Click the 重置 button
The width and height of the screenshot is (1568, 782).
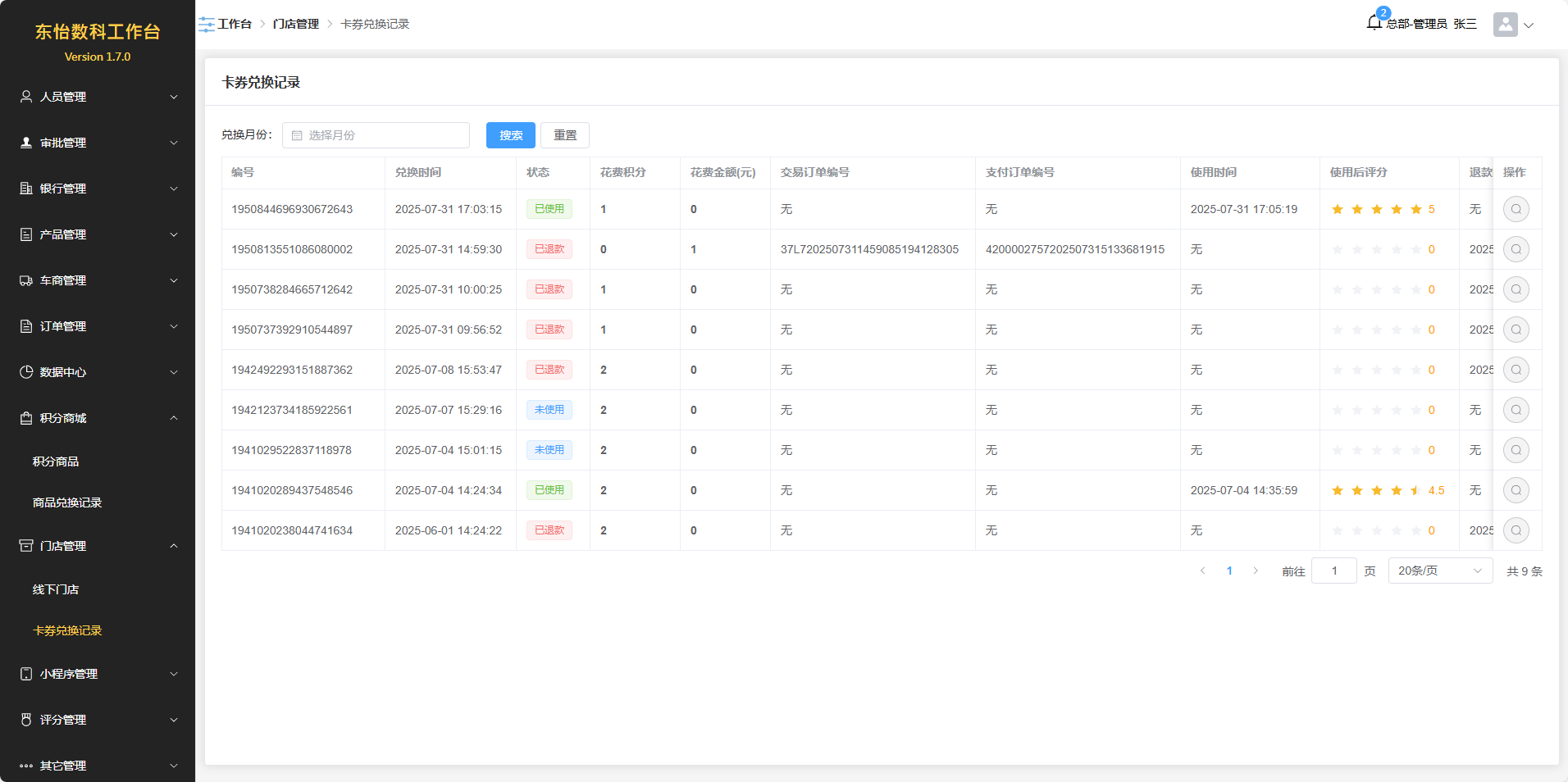[x=564, y=135]
